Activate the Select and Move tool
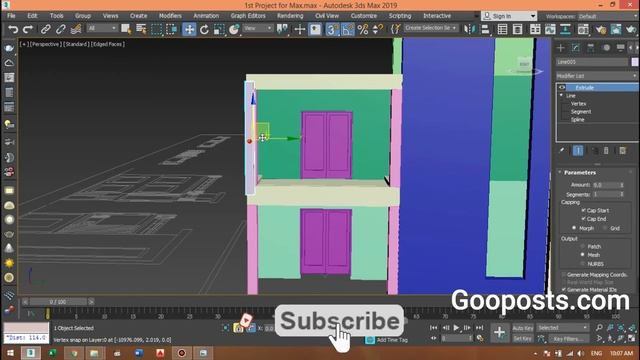 click(189, 29)
